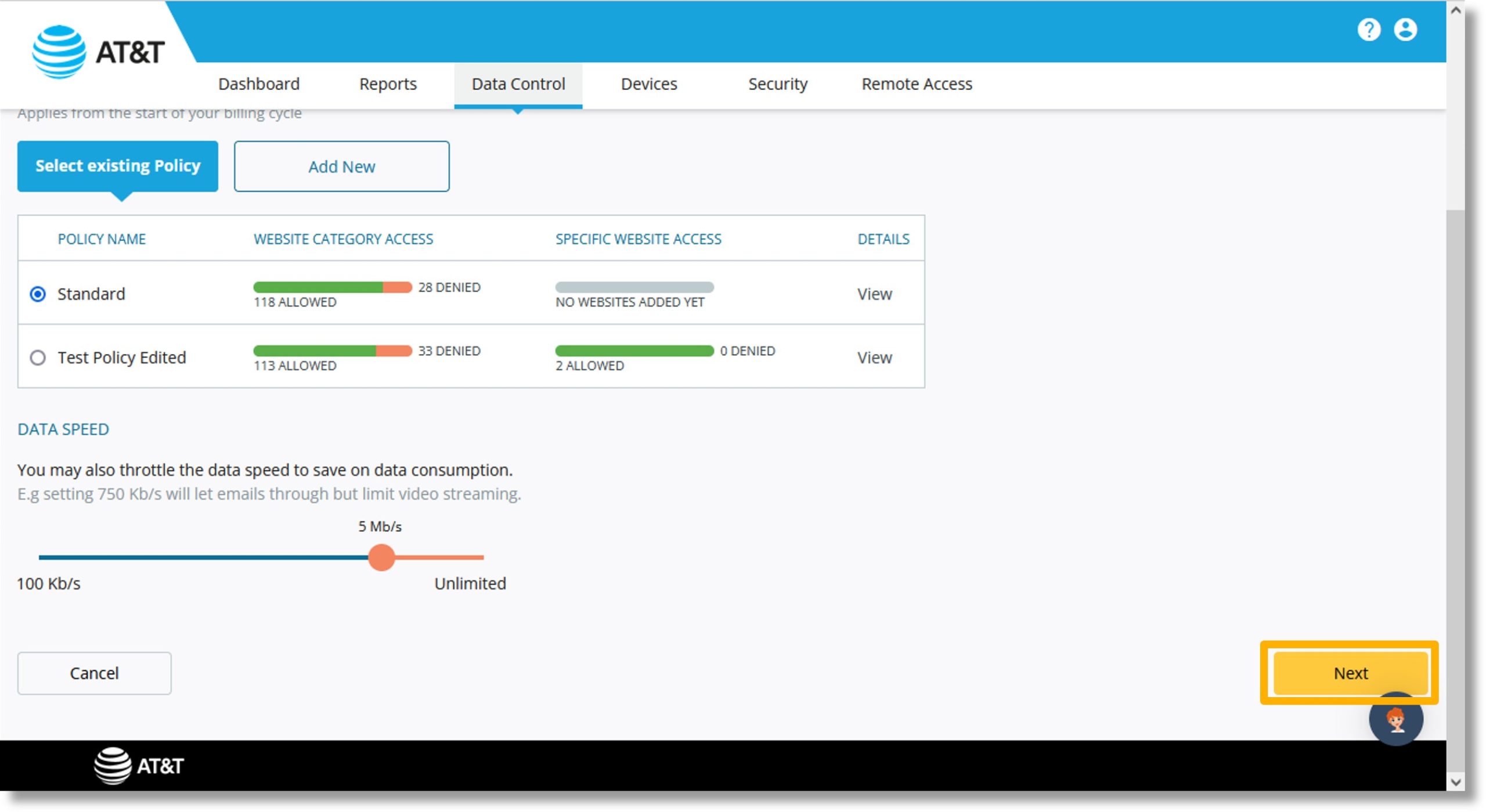1486x812 pixels.
Task: Click the Dashboard navigation icon
Action: coord(259,84)
